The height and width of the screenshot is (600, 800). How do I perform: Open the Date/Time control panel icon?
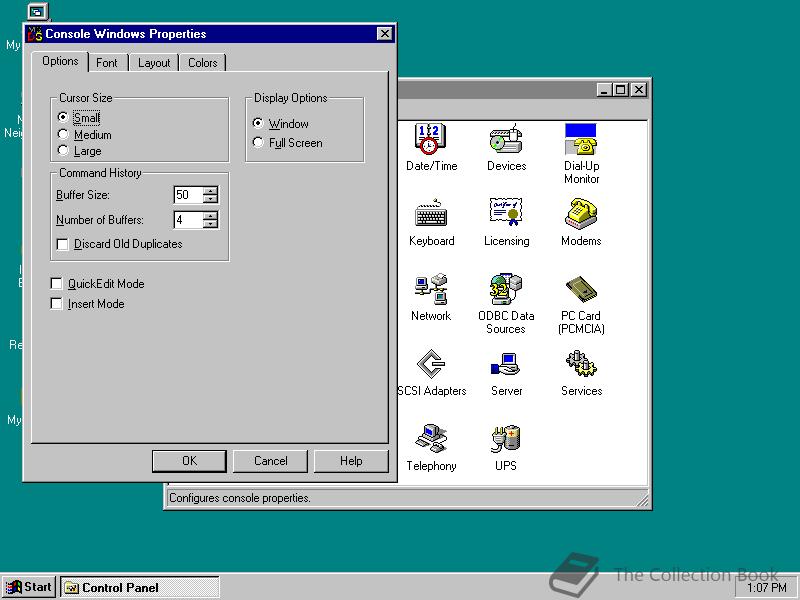point(430,139)
